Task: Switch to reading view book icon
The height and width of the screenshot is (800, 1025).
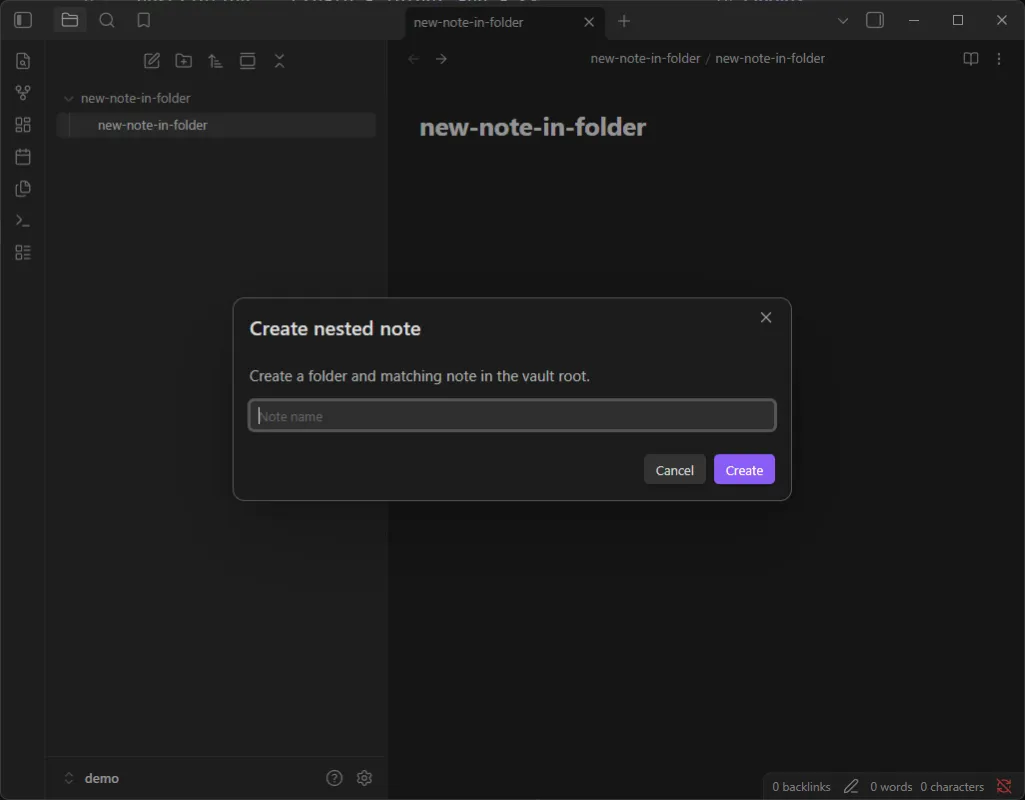Action: pos(971,59)
